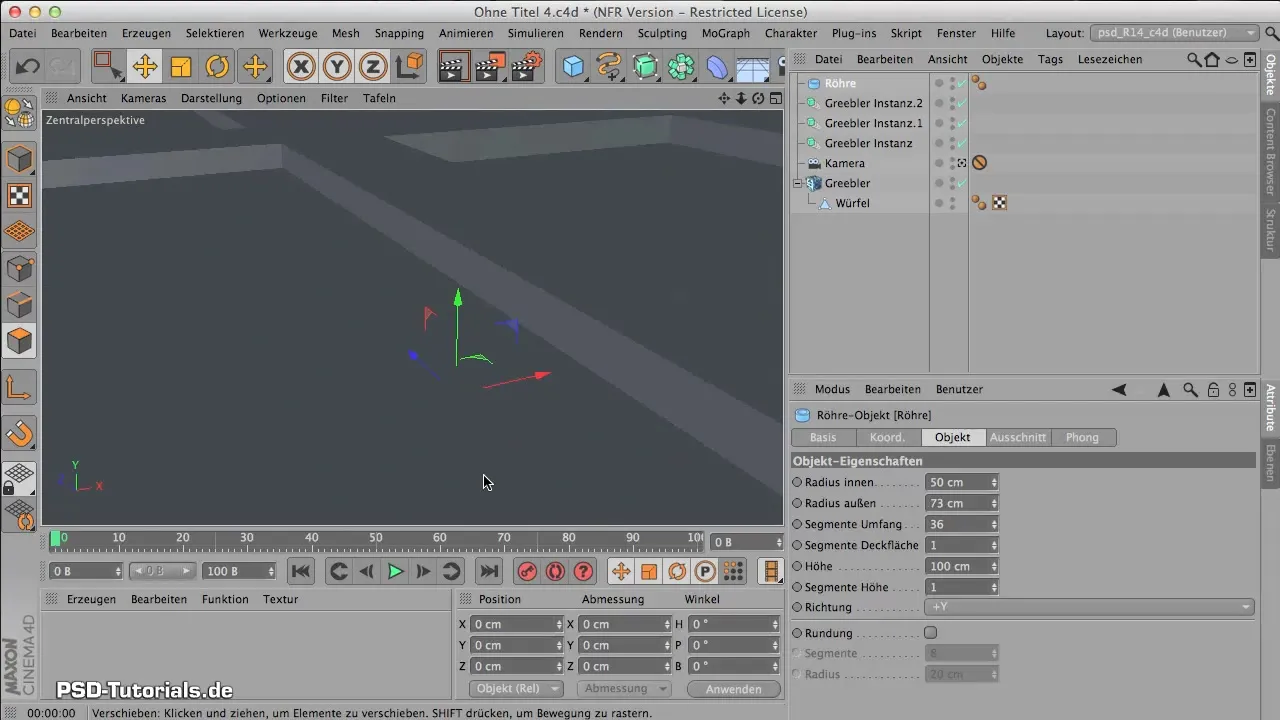
Task: Select the Move tool in top toolbar
Action: pyautogui.click(x=144, y=67)
